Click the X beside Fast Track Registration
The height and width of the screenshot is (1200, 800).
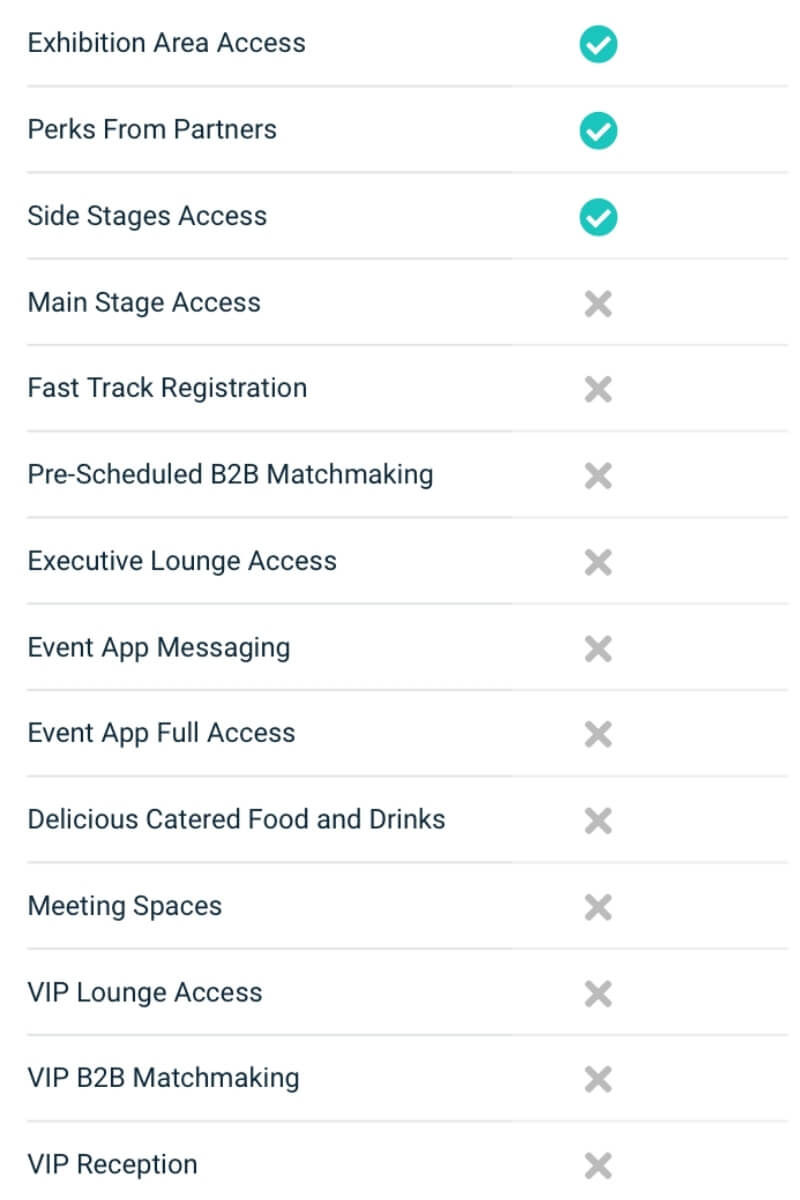point(598,389)
